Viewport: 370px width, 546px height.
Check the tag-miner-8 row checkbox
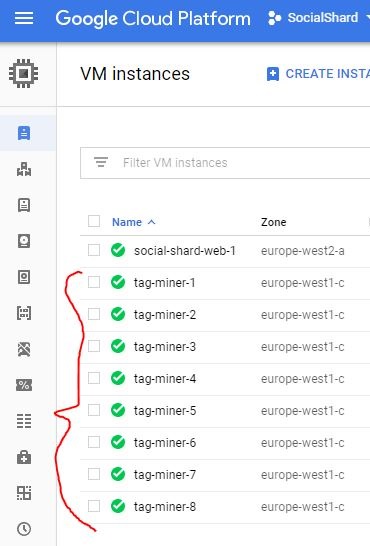pos(94,506)
